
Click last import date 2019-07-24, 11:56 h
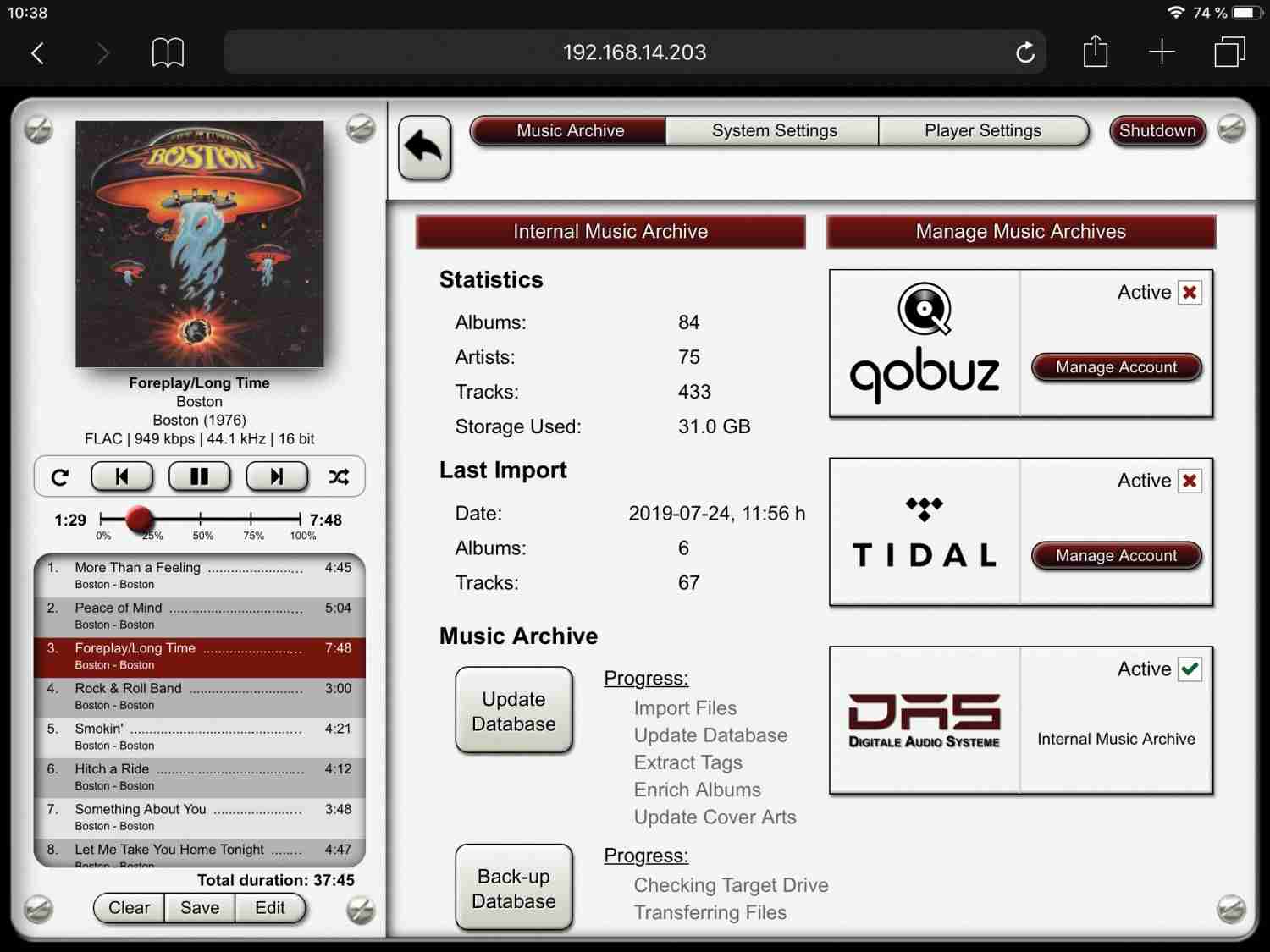tap(717, 514)
